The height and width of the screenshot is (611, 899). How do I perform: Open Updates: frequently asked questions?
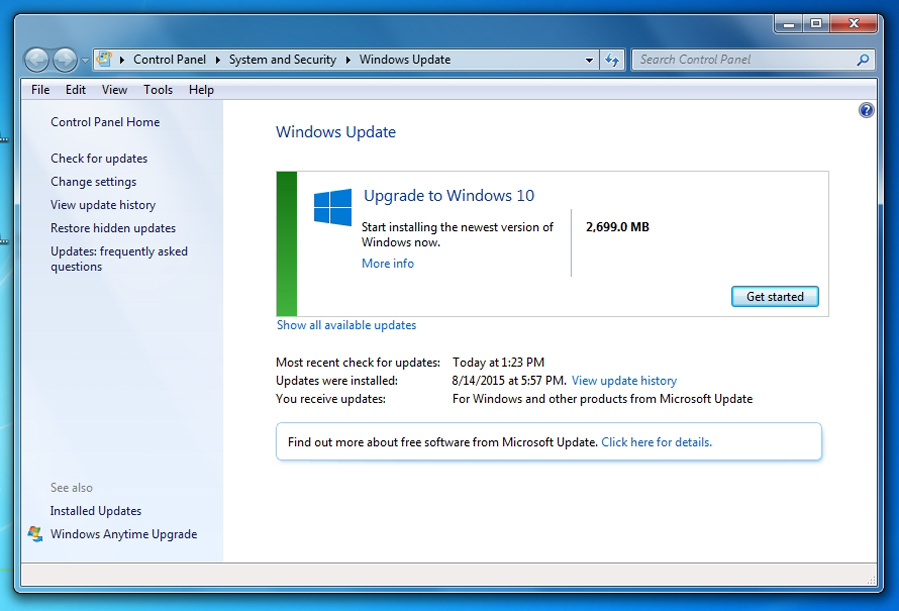(119, 259)
